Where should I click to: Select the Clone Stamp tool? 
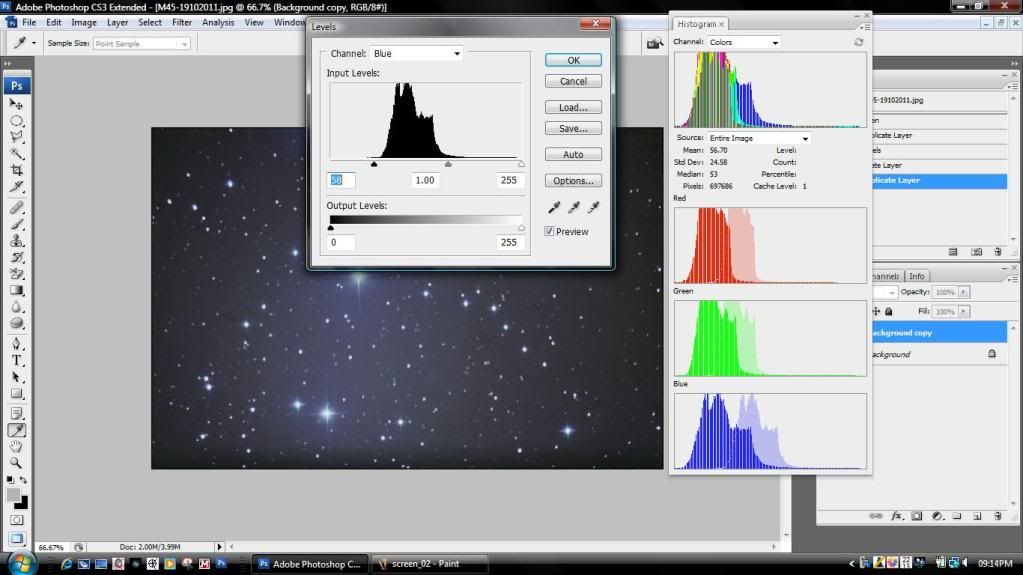tap(16, 240)
